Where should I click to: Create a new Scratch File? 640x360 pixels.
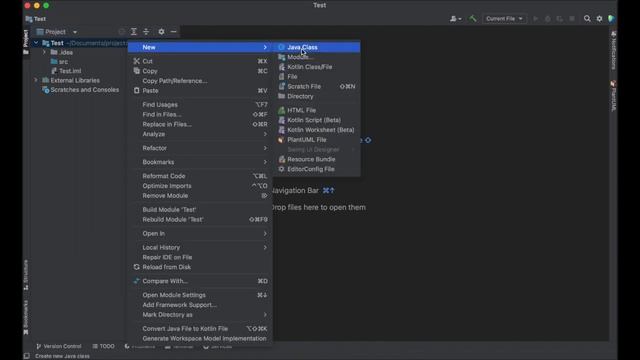point(316,87)
